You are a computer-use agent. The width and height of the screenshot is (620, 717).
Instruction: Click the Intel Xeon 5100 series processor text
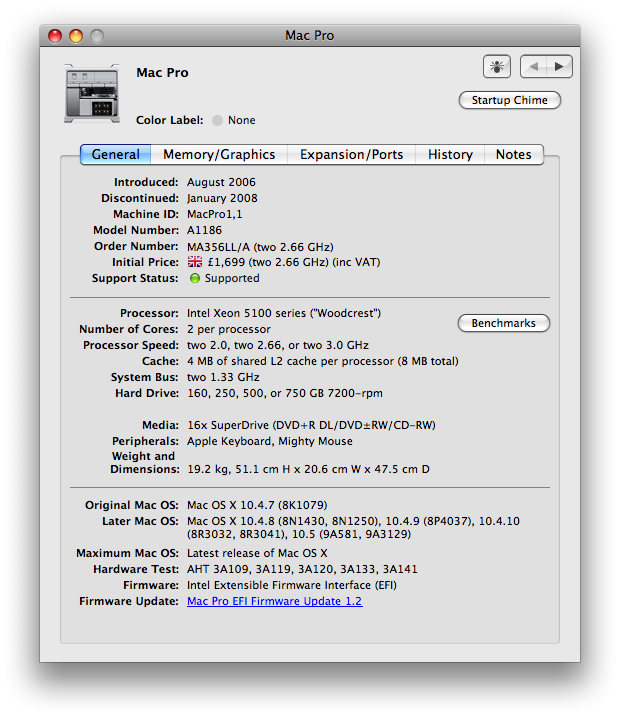(x=284, y=313)
